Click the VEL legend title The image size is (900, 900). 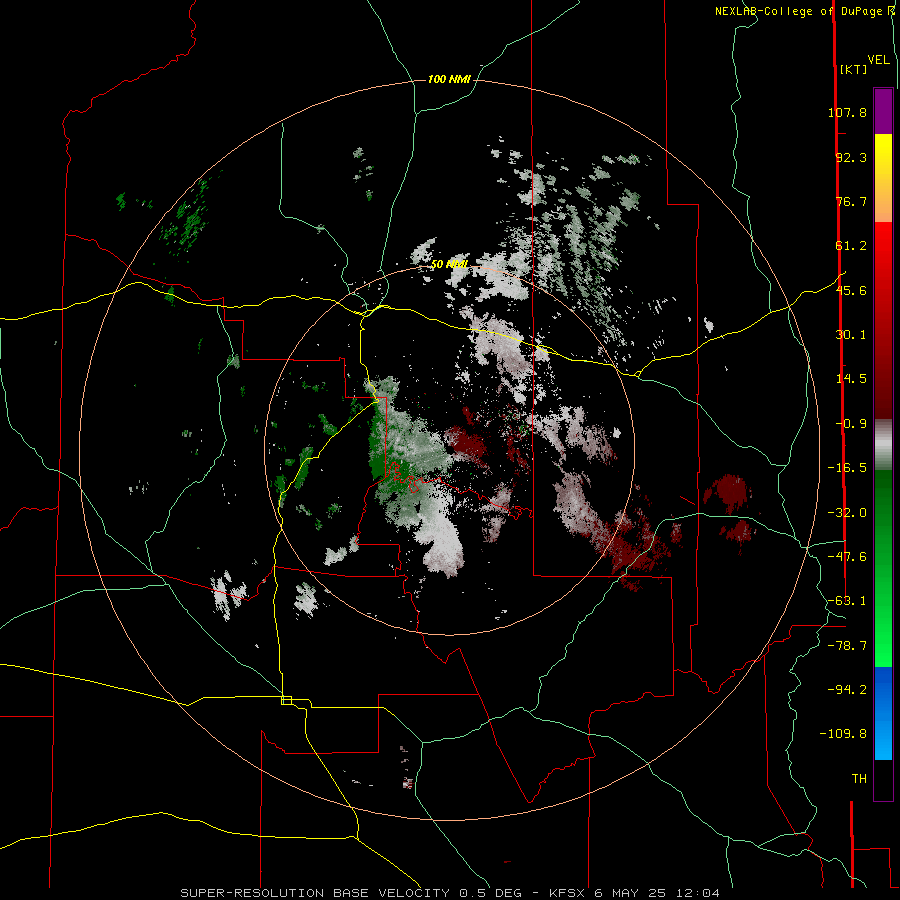[x=878, y=60]
